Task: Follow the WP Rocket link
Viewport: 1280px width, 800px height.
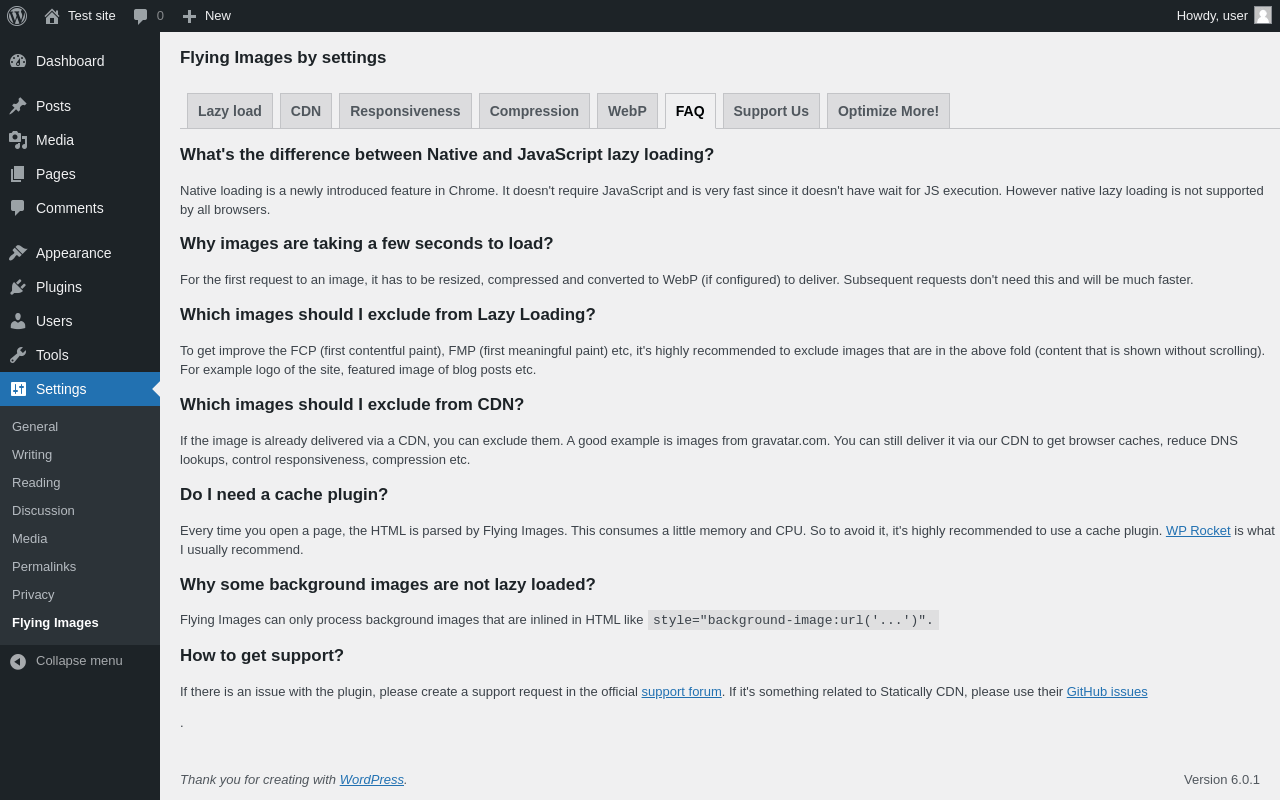Action: coord(1198,531)
